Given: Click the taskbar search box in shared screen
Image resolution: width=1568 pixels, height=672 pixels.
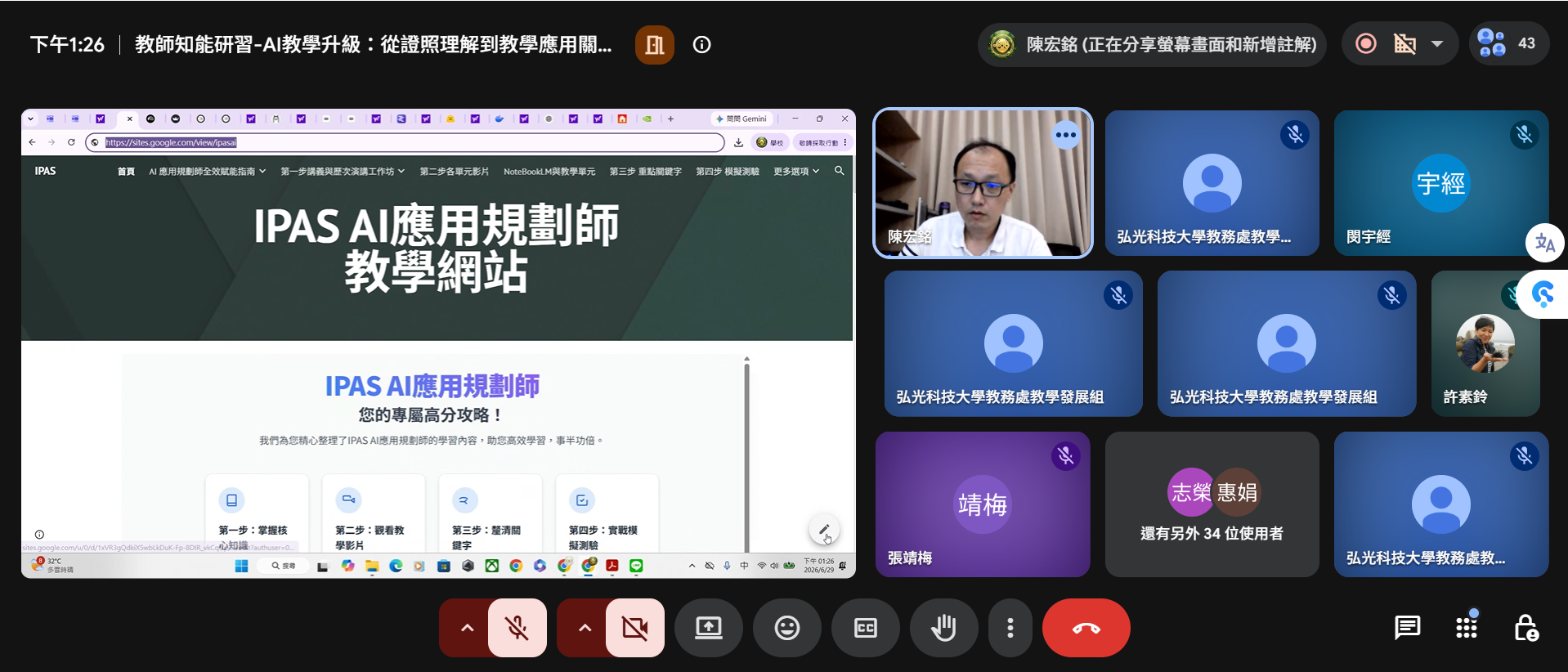Looking at the screenshot, I should pos(283,566).
